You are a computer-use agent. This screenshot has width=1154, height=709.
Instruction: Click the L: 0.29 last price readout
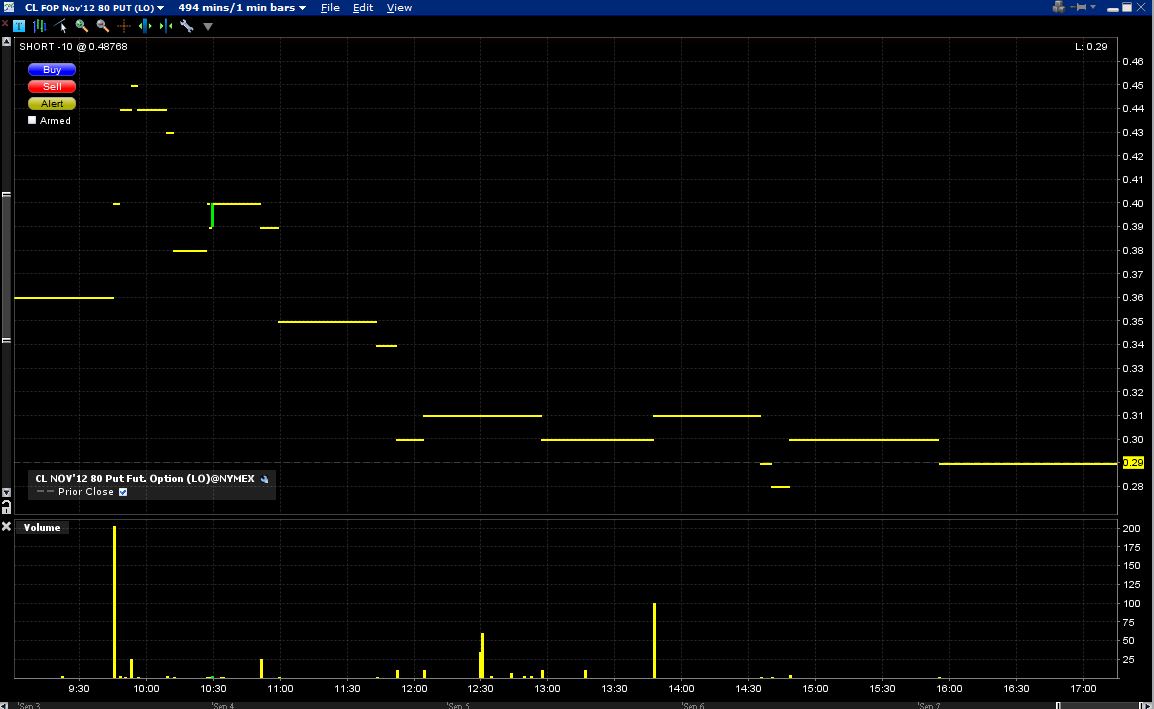point(1091,46)
